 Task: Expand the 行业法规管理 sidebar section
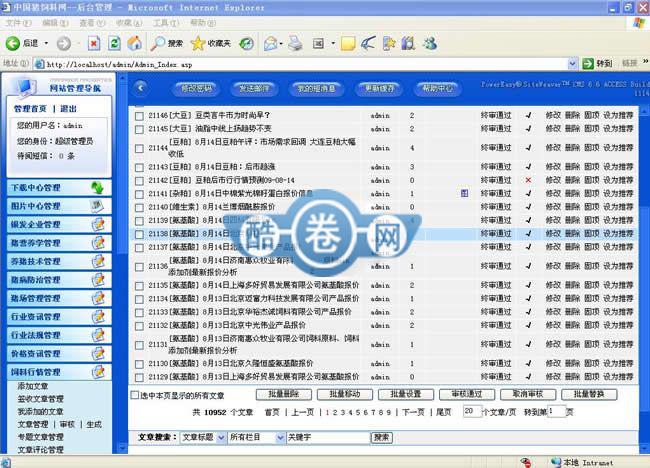pyautogui.click(x=59, y=335)
